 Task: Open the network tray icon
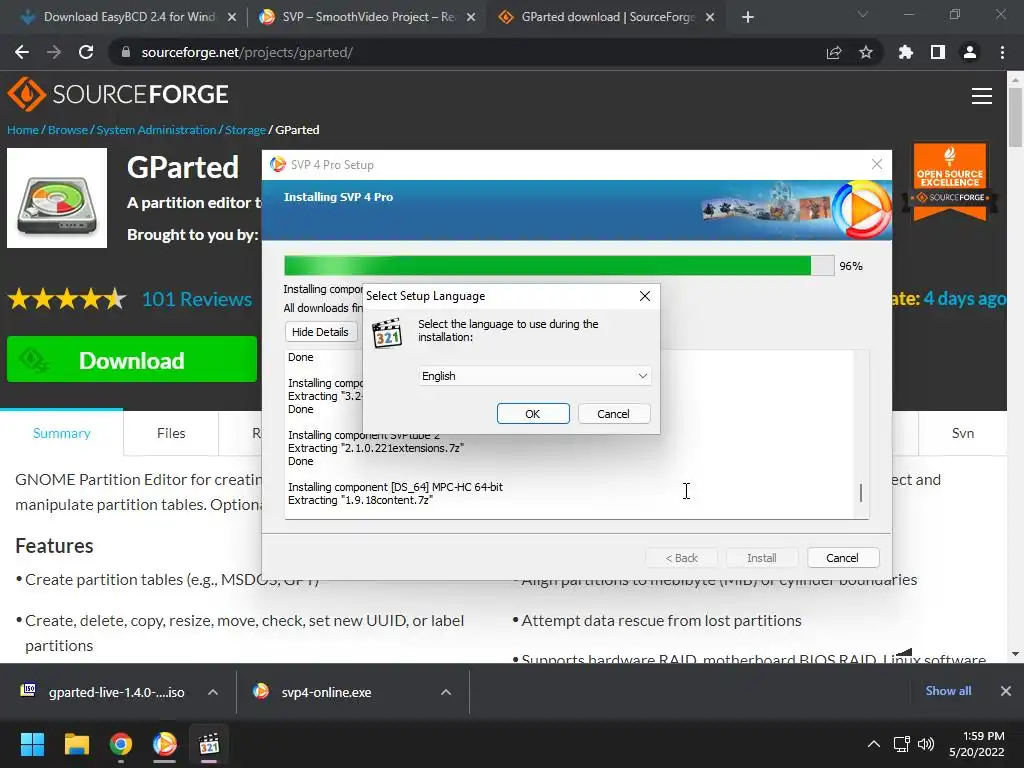click(902, 744)
